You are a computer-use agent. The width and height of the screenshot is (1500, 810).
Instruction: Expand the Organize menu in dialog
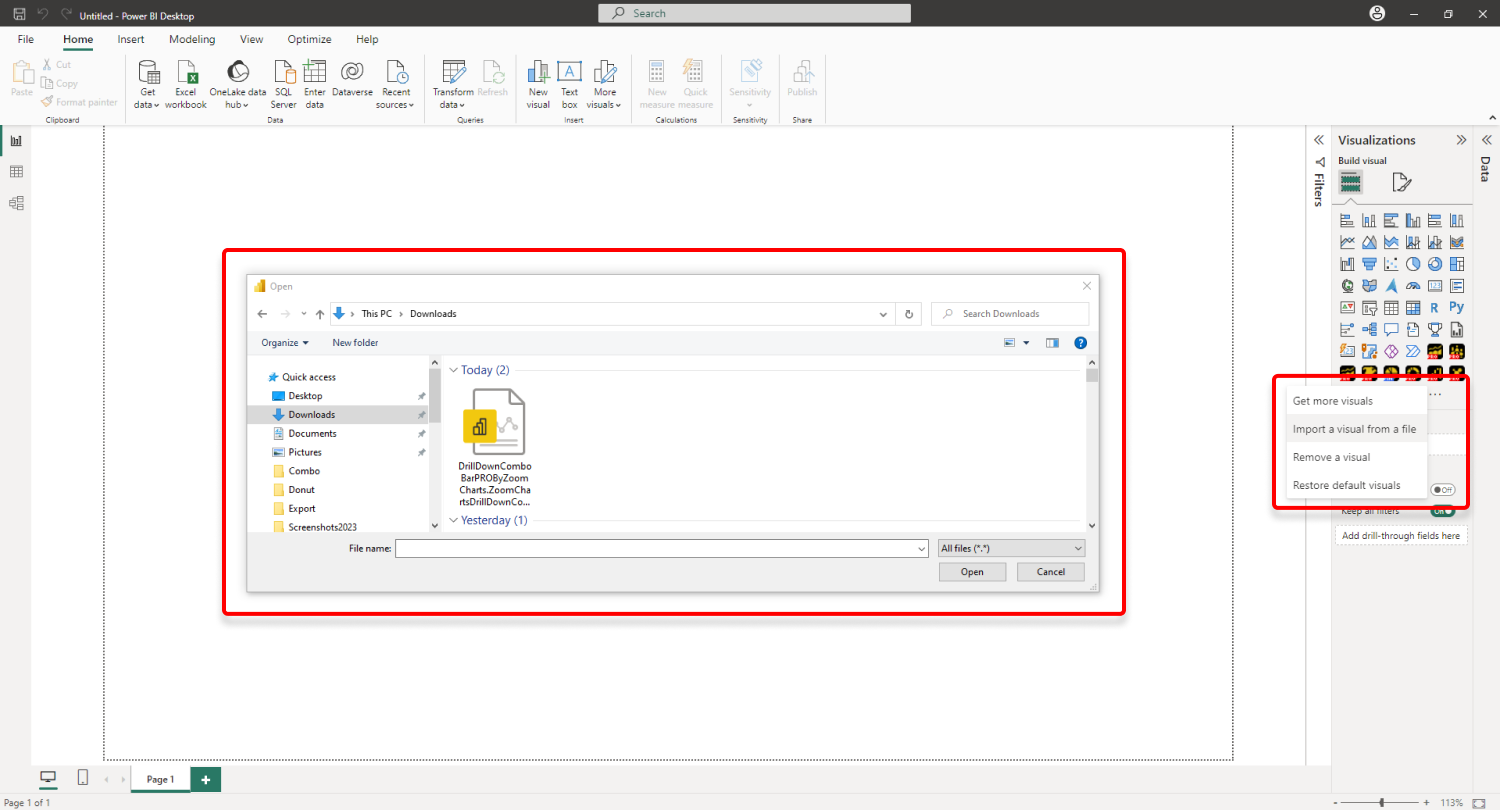pyautogui.click(x=285, y=342)
